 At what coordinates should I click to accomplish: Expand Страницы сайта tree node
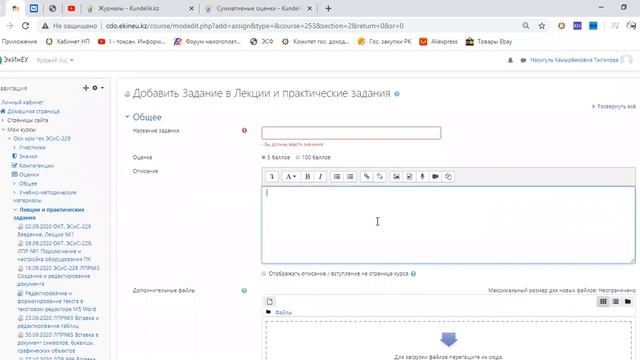(x=3, y=120)
